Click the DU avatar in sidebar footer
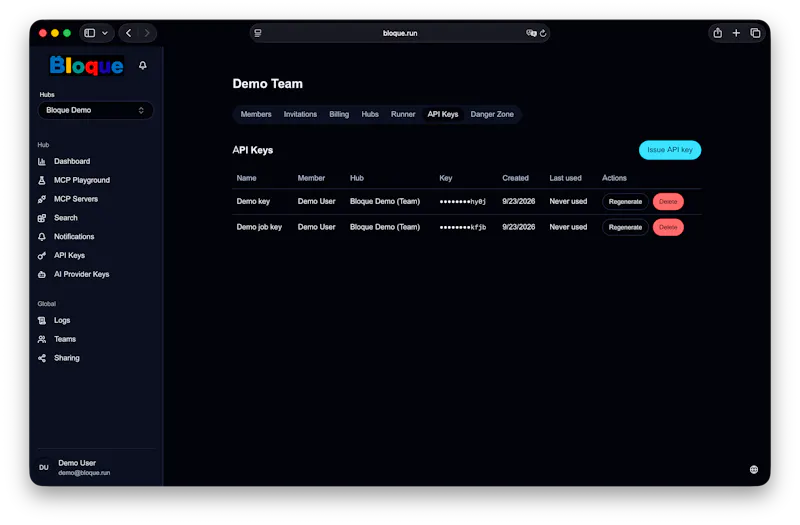 click(44, 467)
